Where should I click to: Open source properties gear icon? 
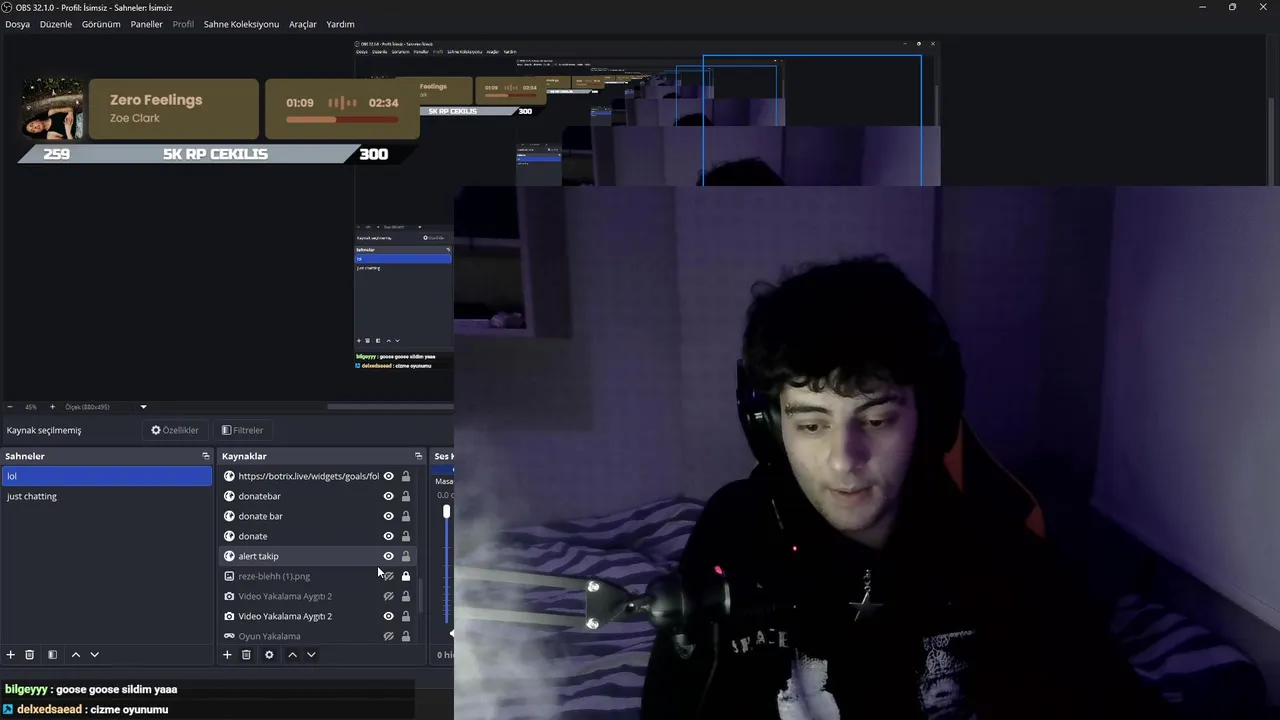pyautogui.click(x=269, y=655)
